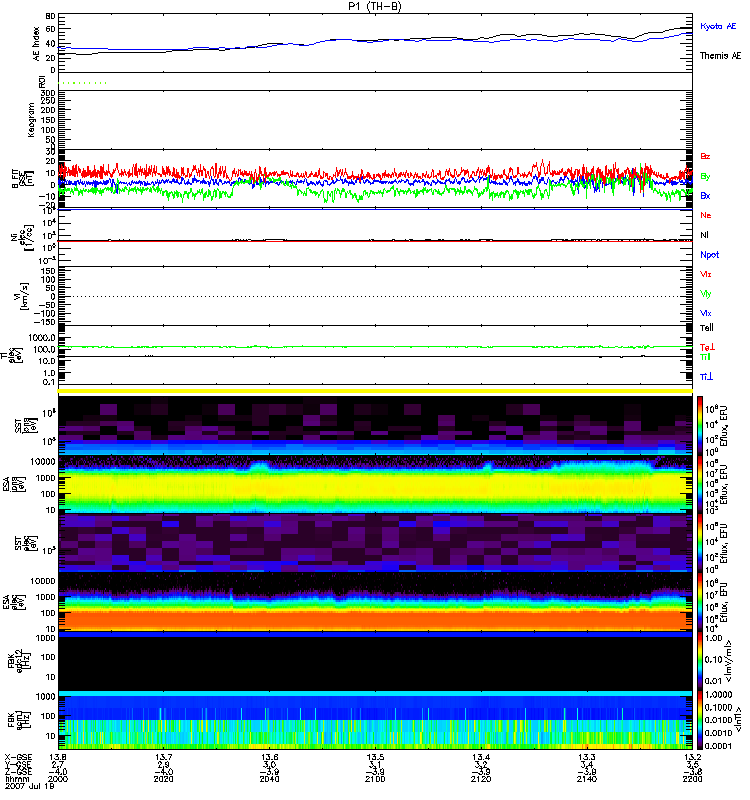This screenshot has height=800, width=750.
Task: Click the X-GSE value 13.5
Action: [x=375, y=757]
